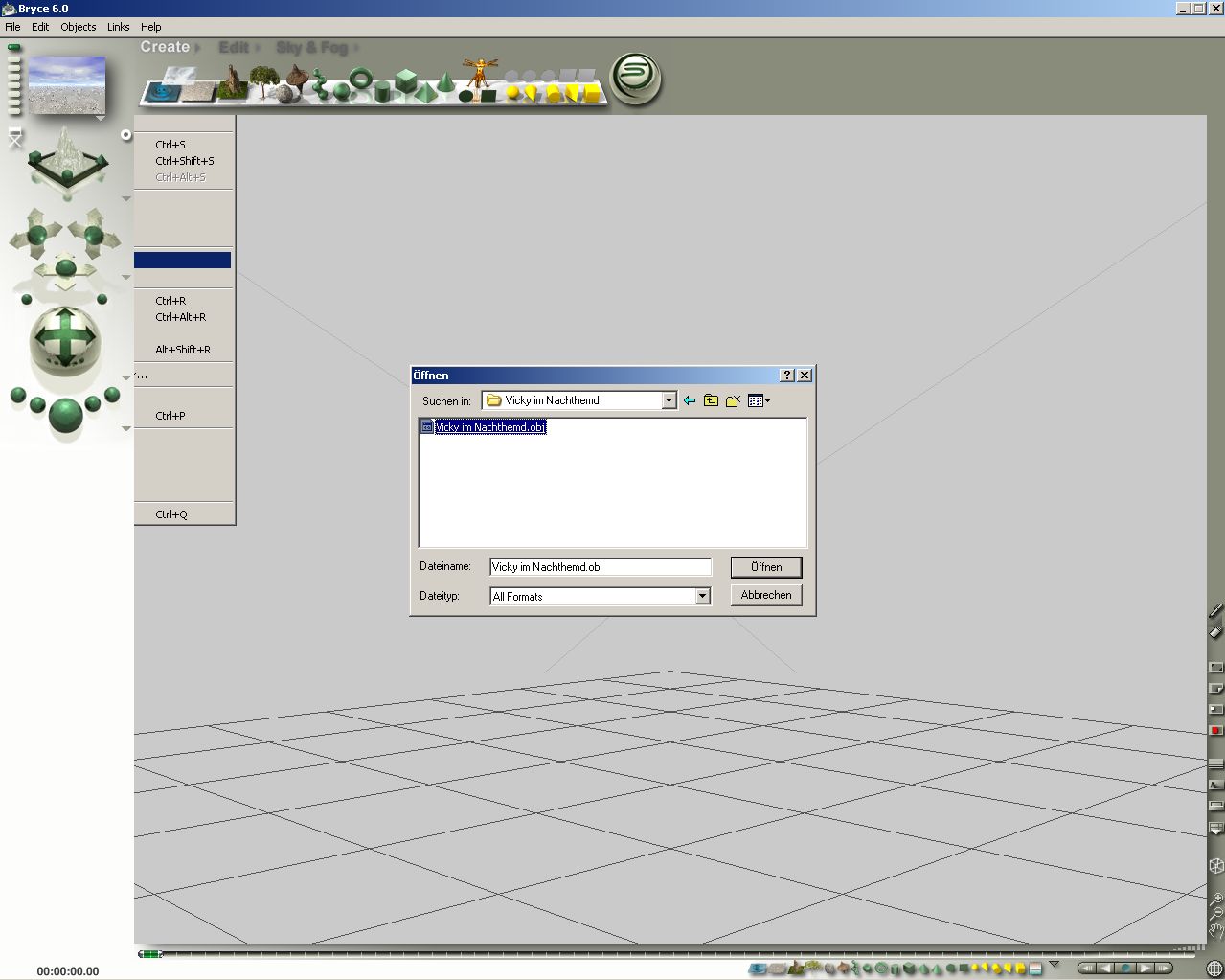Select the menu entry with Ctrl+Shift+S shortcut
Image resolution: width=1225 pixels, height=980 pixels.
point(183,161)
